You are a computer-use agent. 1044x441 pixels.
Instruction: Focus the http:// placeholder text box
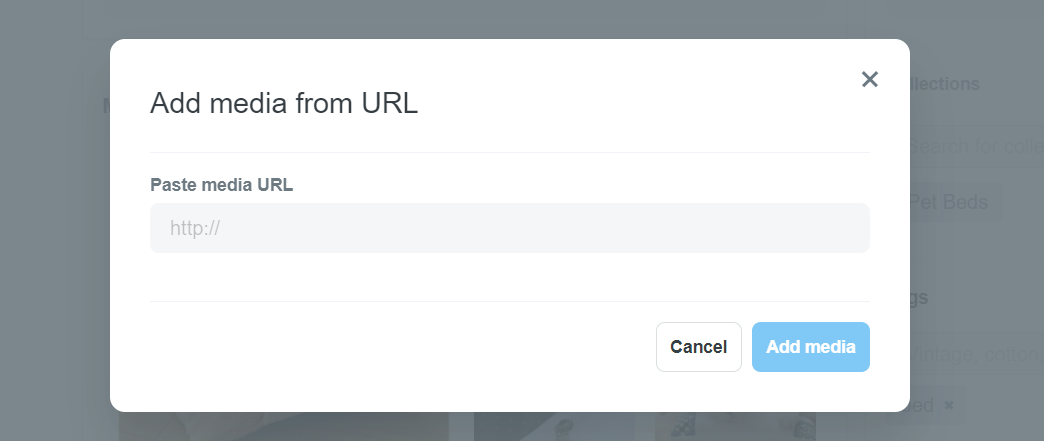[x=510, y=228]
